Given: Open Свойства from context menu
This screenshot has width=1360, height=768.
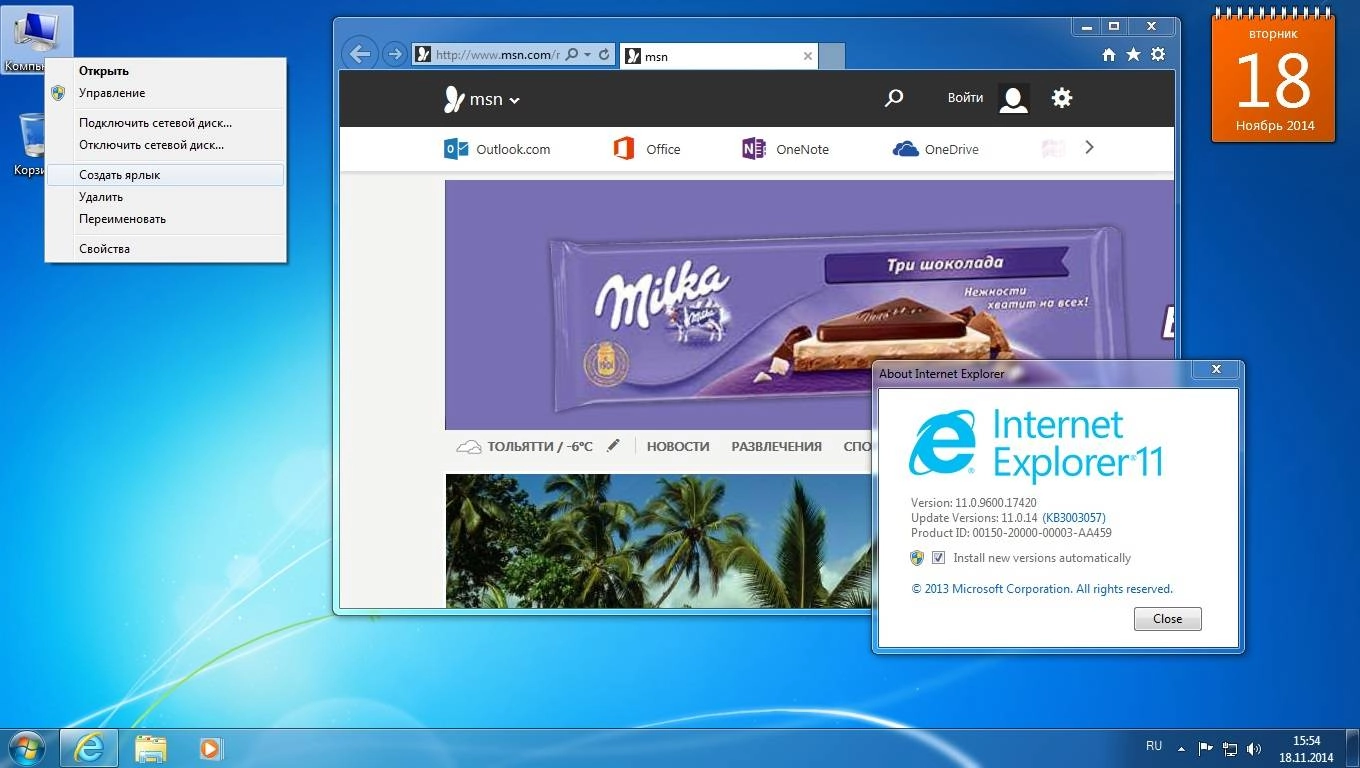Looking at the screenshot, I should [x=166, y=249].
